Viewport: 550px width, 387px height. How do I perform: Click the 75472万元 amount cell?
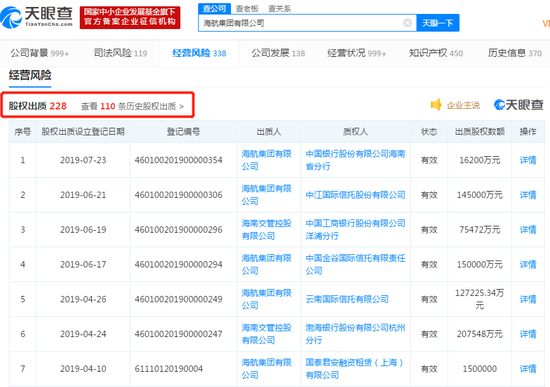[479, 230]
